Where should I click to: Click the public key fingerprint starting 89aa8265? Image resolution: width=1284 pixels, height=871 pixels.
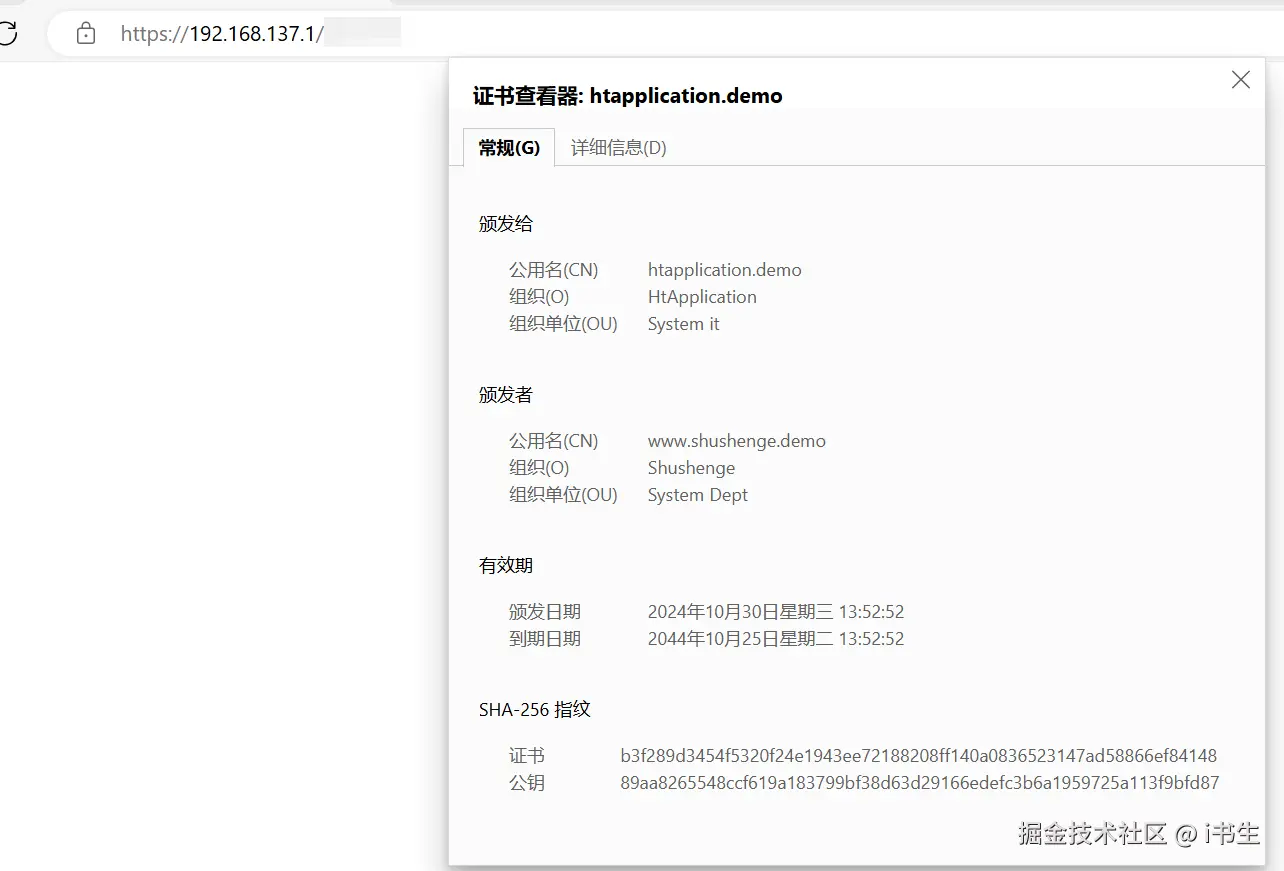pyautogui.click(x=920, y=783)
